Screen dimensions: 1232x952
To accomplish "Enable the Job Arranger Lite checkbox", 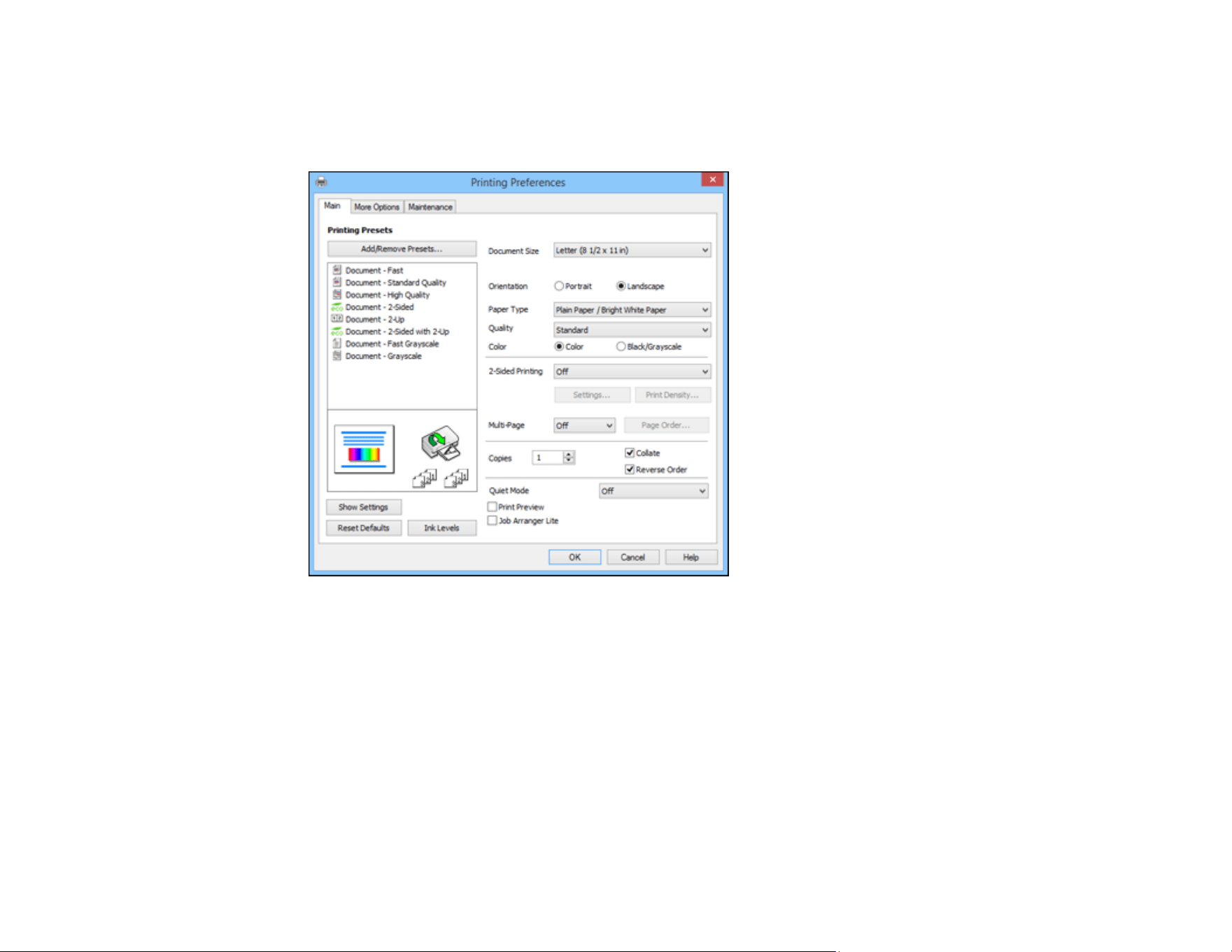I will [x=493, y=520].
